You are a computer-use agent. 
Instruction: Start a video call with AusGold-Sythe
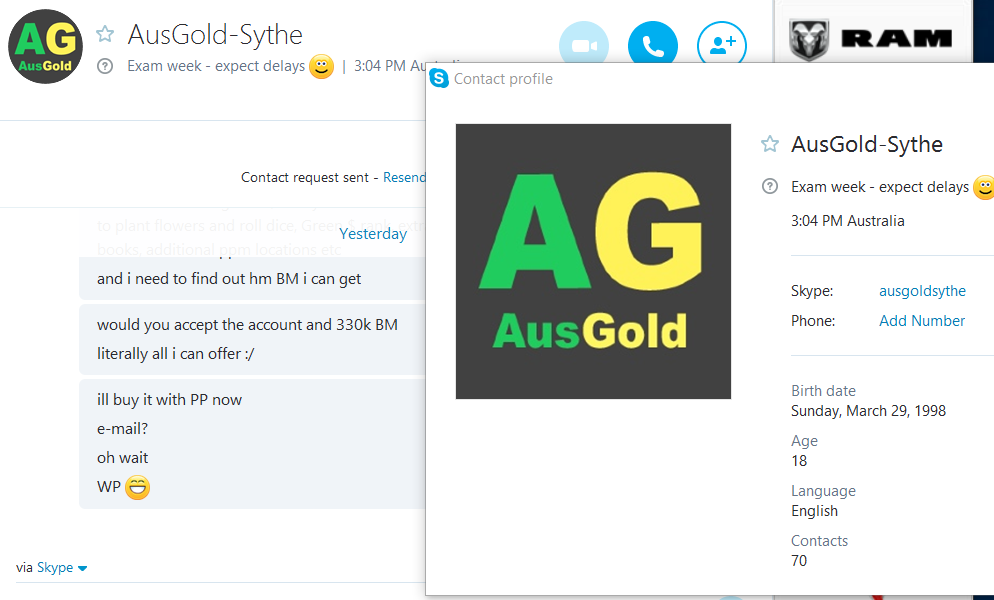point(583,46)
